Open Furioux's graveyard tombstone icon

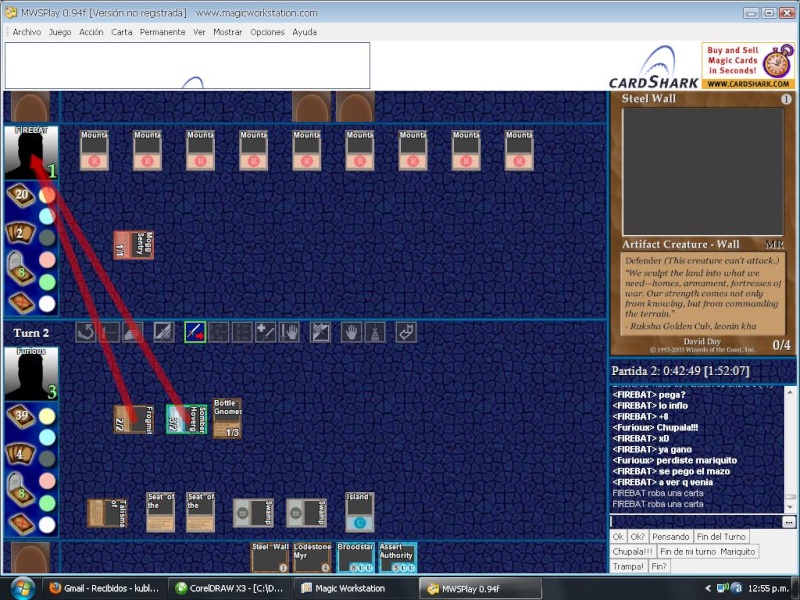tap(20, 489)
